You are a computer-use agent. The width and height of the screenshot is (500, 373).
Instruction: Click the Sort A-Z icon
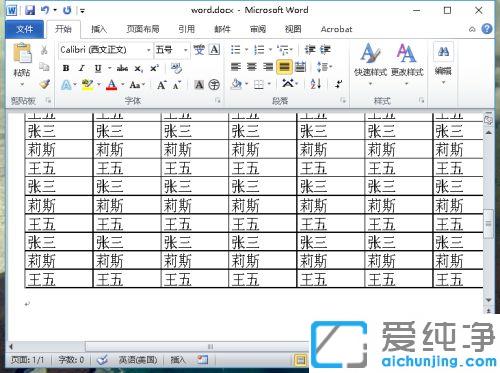click(x=315, y=84)
